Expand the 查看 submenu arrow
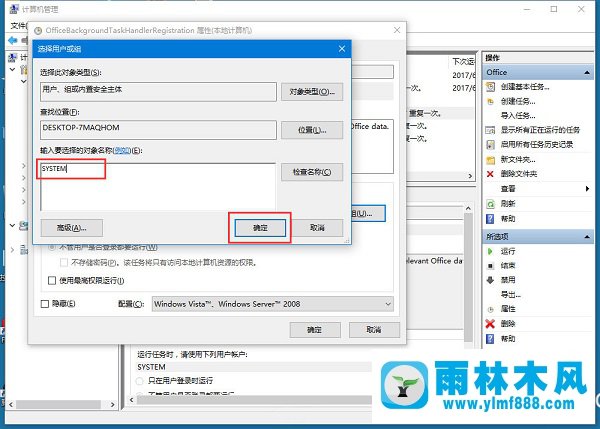 [587, 189]
